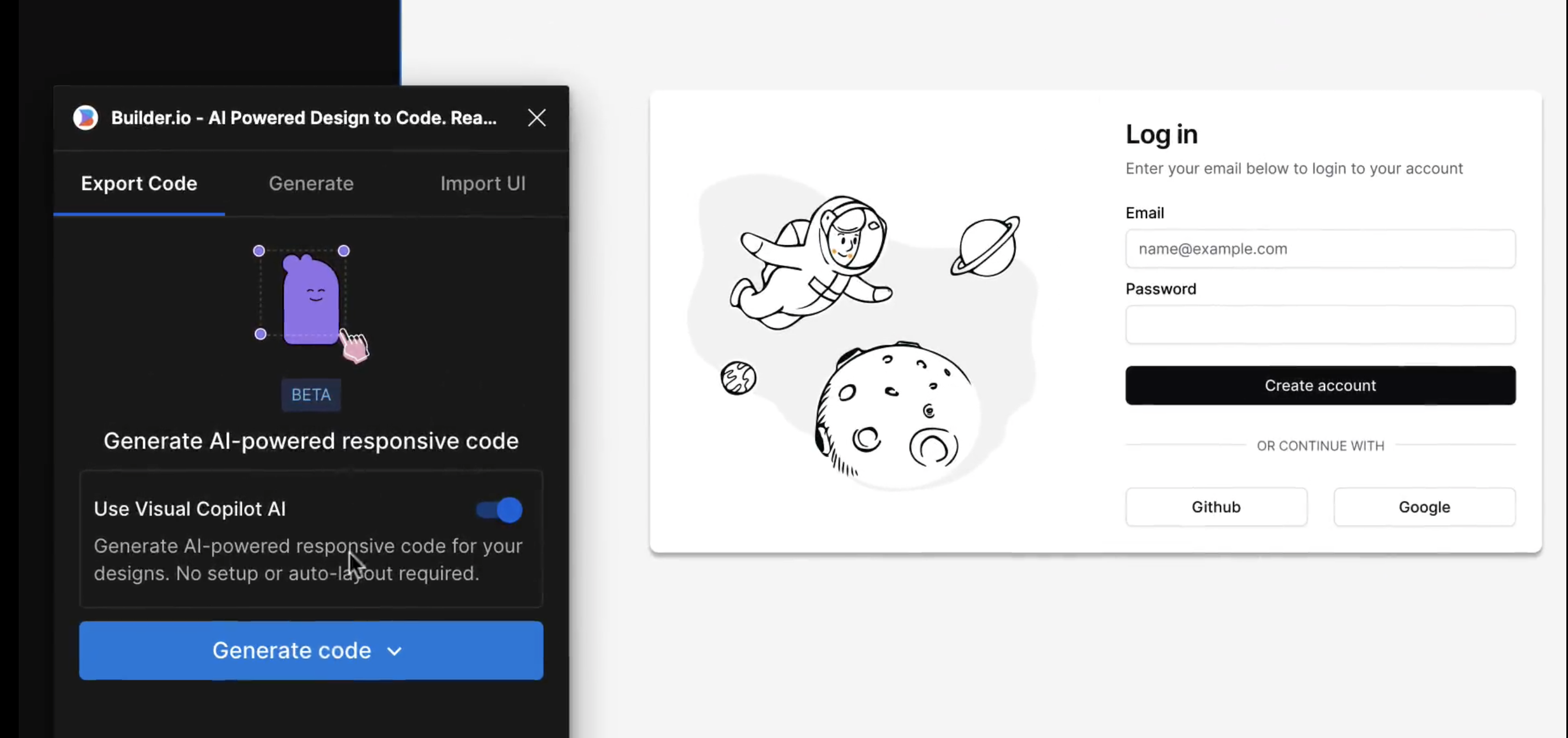Viewport: 1568px width, 738px height.
Task: Select the ringed planet illustration
Action: (x=986, y=246)
